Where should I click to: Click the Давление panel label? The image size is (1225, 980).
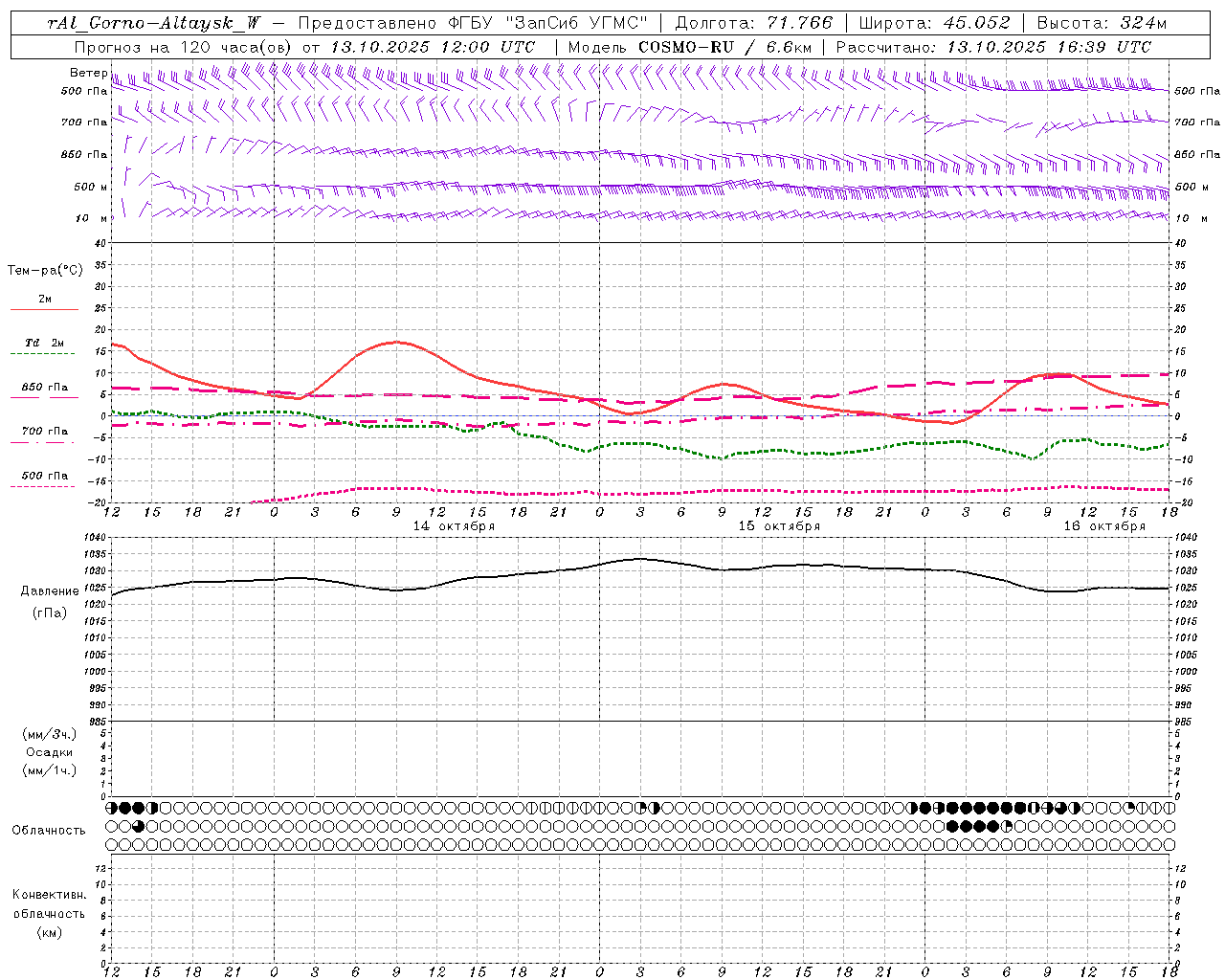click(50, 590)
